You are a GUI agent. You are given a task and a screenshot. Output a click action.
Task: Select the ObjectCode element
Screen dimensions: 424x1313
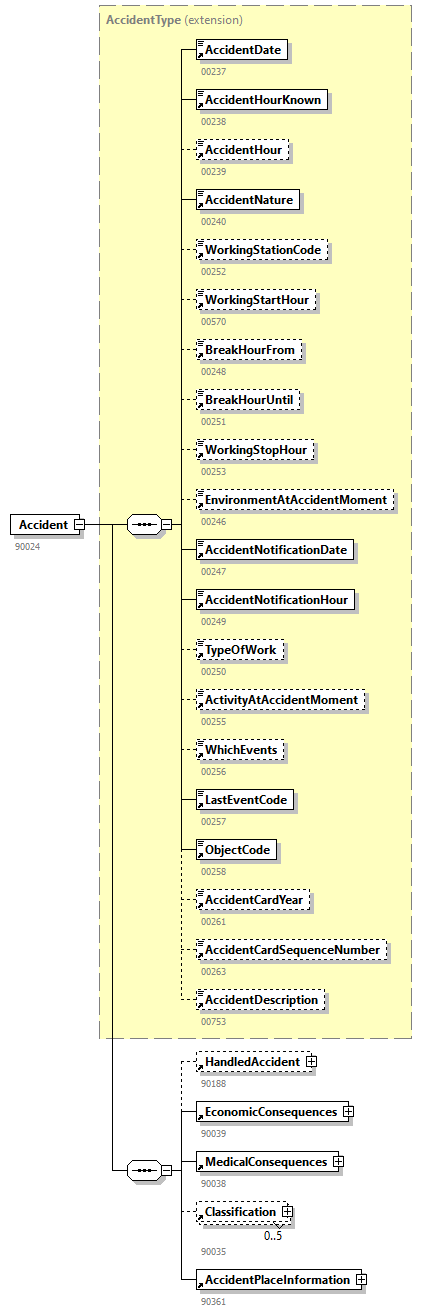tap(237, 849)
